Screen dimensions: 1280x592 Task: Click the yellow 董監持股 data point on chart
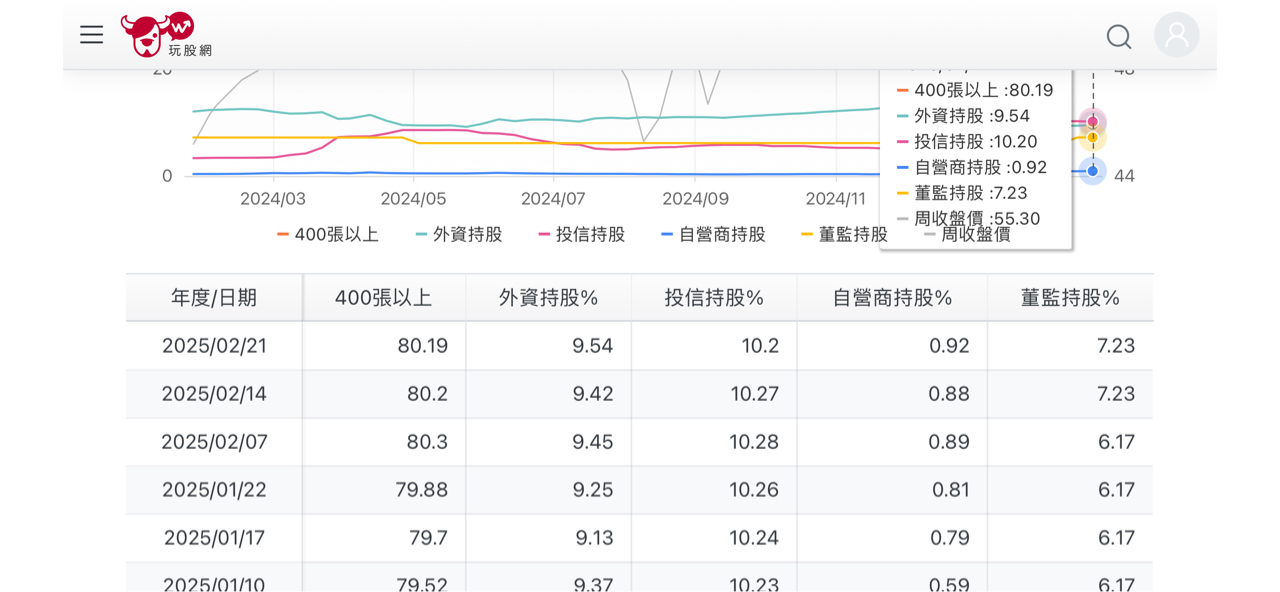click(1092, 137)
